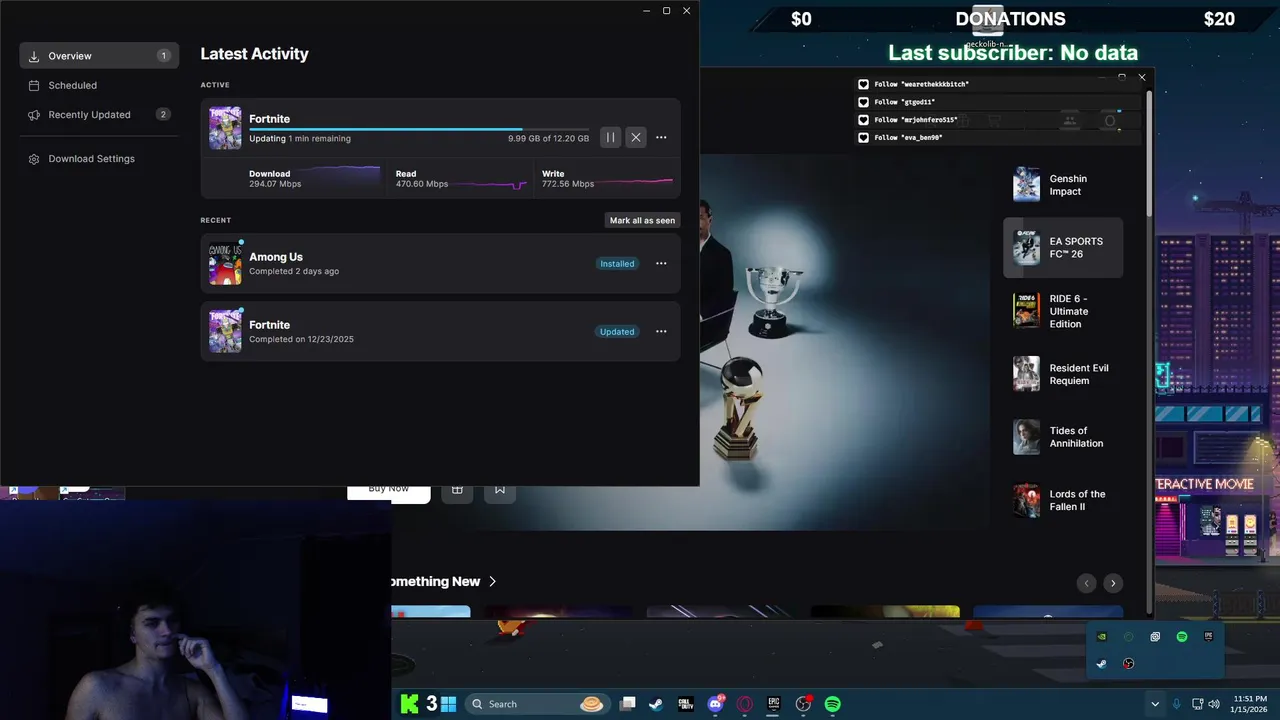This screenshot has width=1280, height=720.
Task: Open the Something New section link
Action: point(445,581)
